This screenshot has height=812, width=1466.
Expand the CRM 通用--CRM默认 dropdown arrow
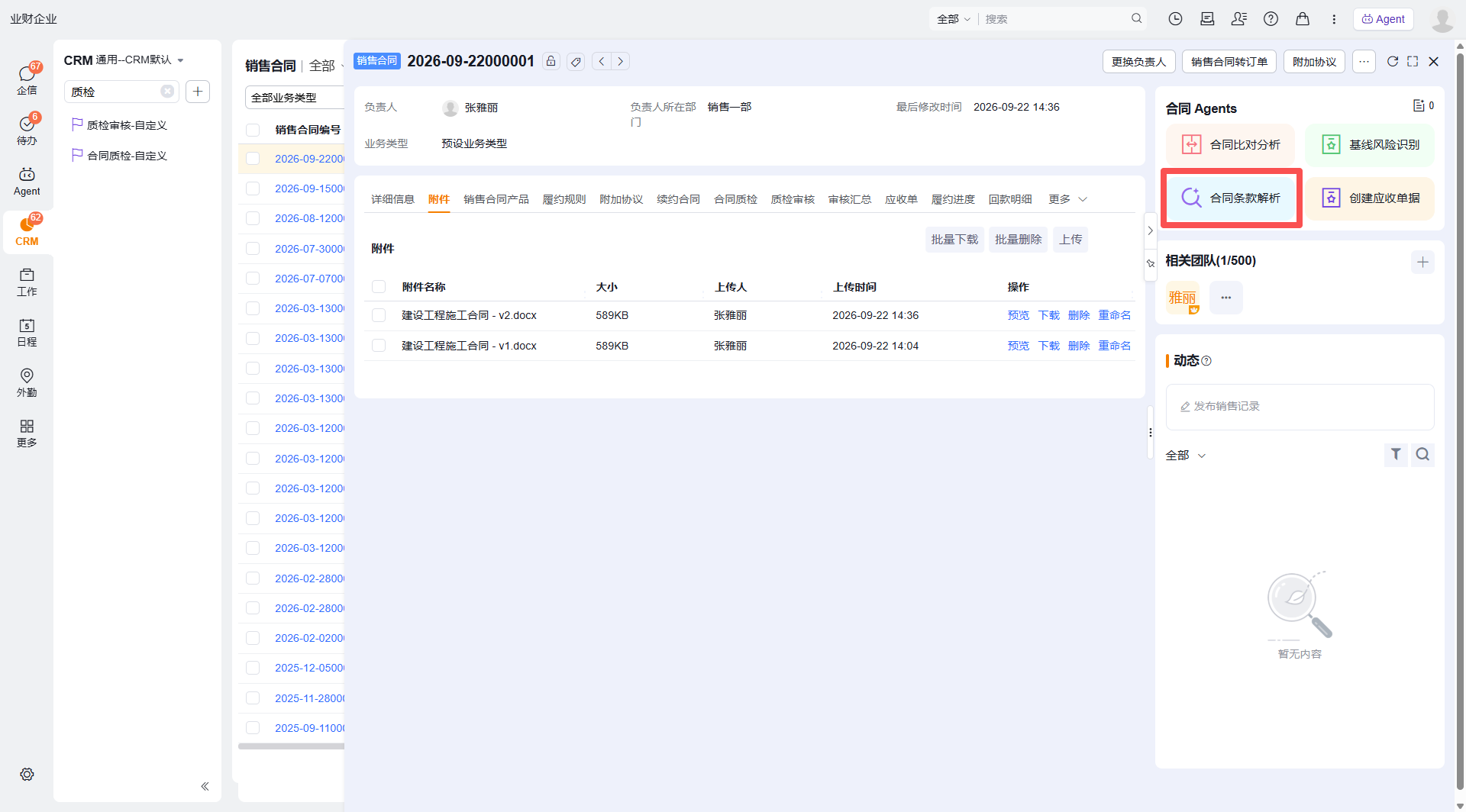(x=181, y=60)
